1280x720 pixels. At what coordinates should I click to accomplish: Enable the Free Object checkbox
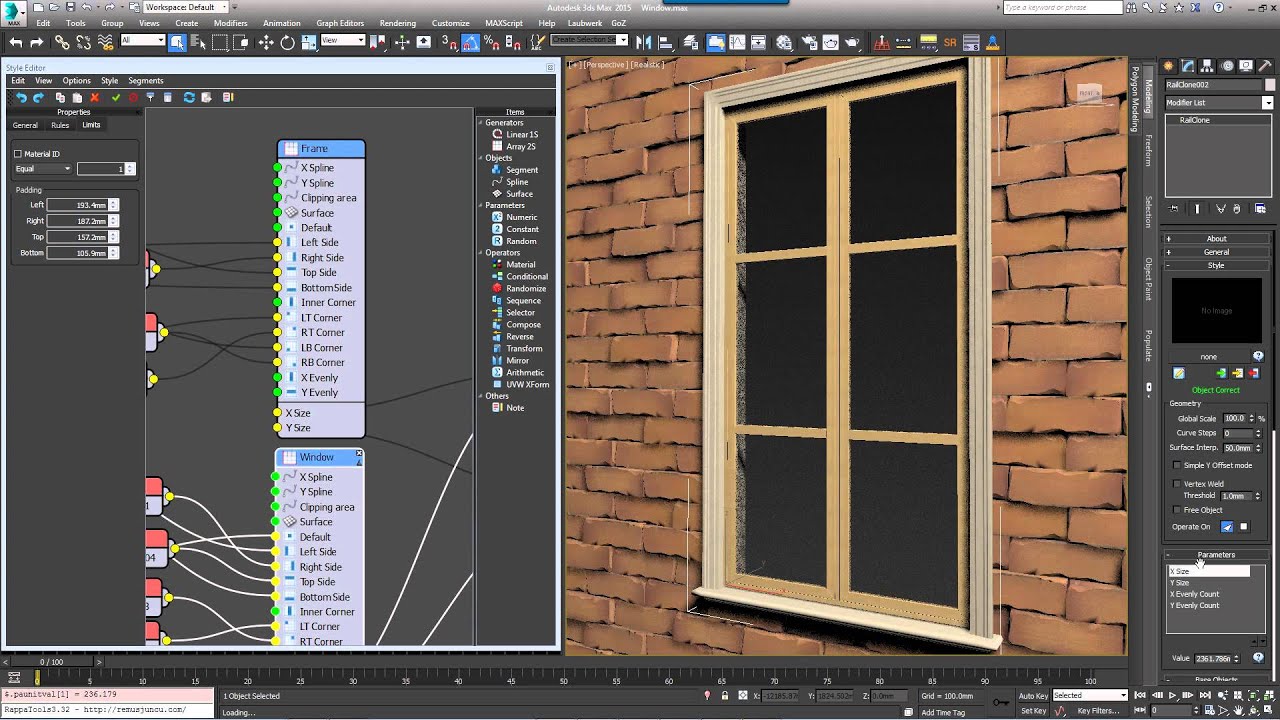1177,510
